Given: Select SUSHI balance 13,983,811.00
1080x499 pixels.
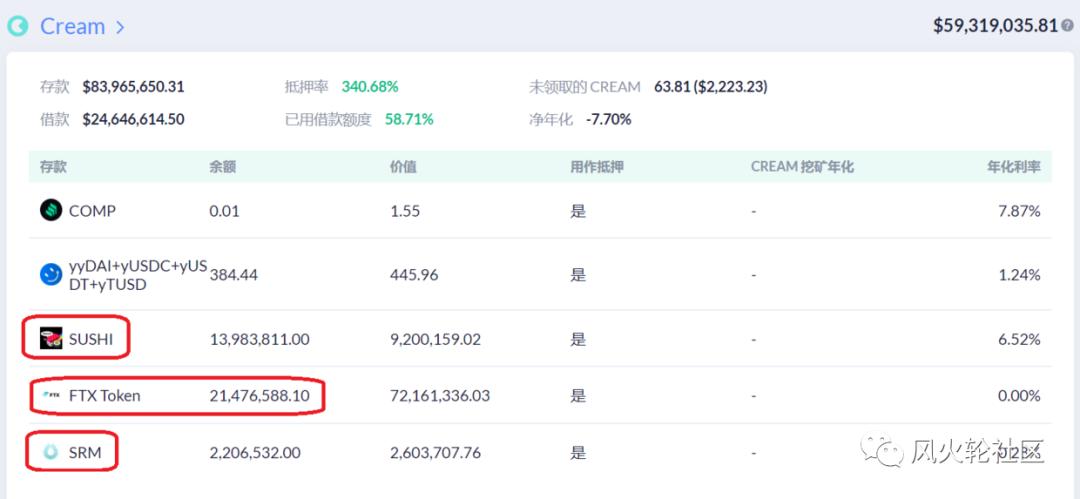Looking at the screenshot, I should pos(260,339).
